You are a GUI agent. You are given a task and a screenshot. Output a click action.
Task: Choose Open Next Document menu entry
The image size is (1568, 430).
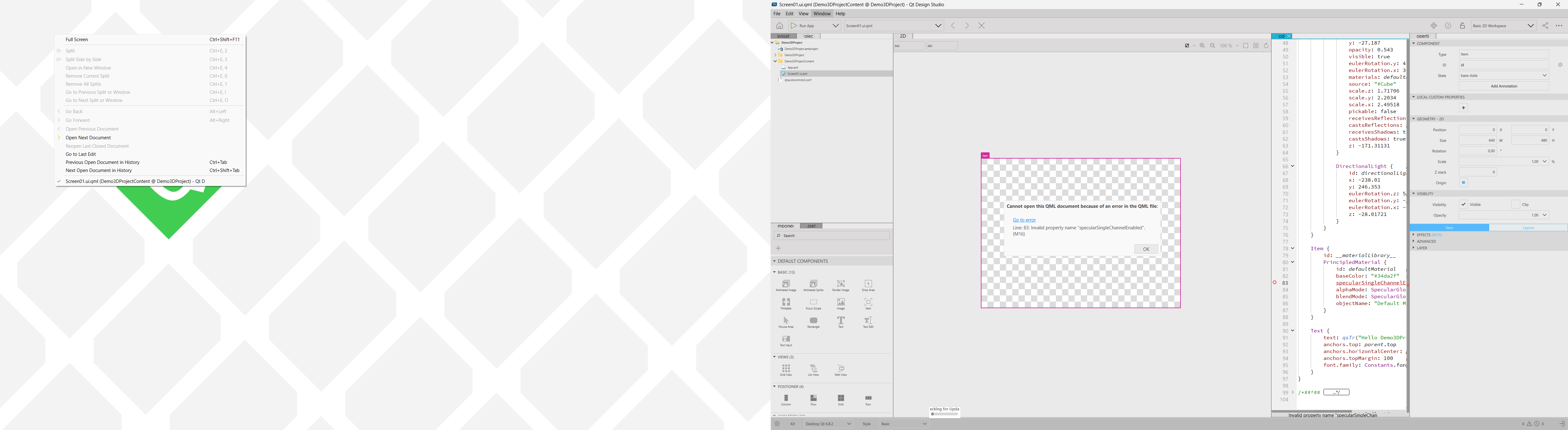click(150, 138)
